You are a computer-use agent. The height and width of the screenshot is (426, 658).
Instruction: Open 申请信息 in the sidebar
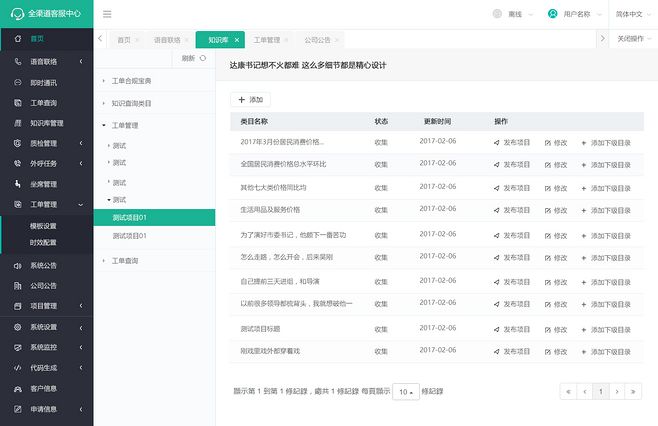click(43, 409)
